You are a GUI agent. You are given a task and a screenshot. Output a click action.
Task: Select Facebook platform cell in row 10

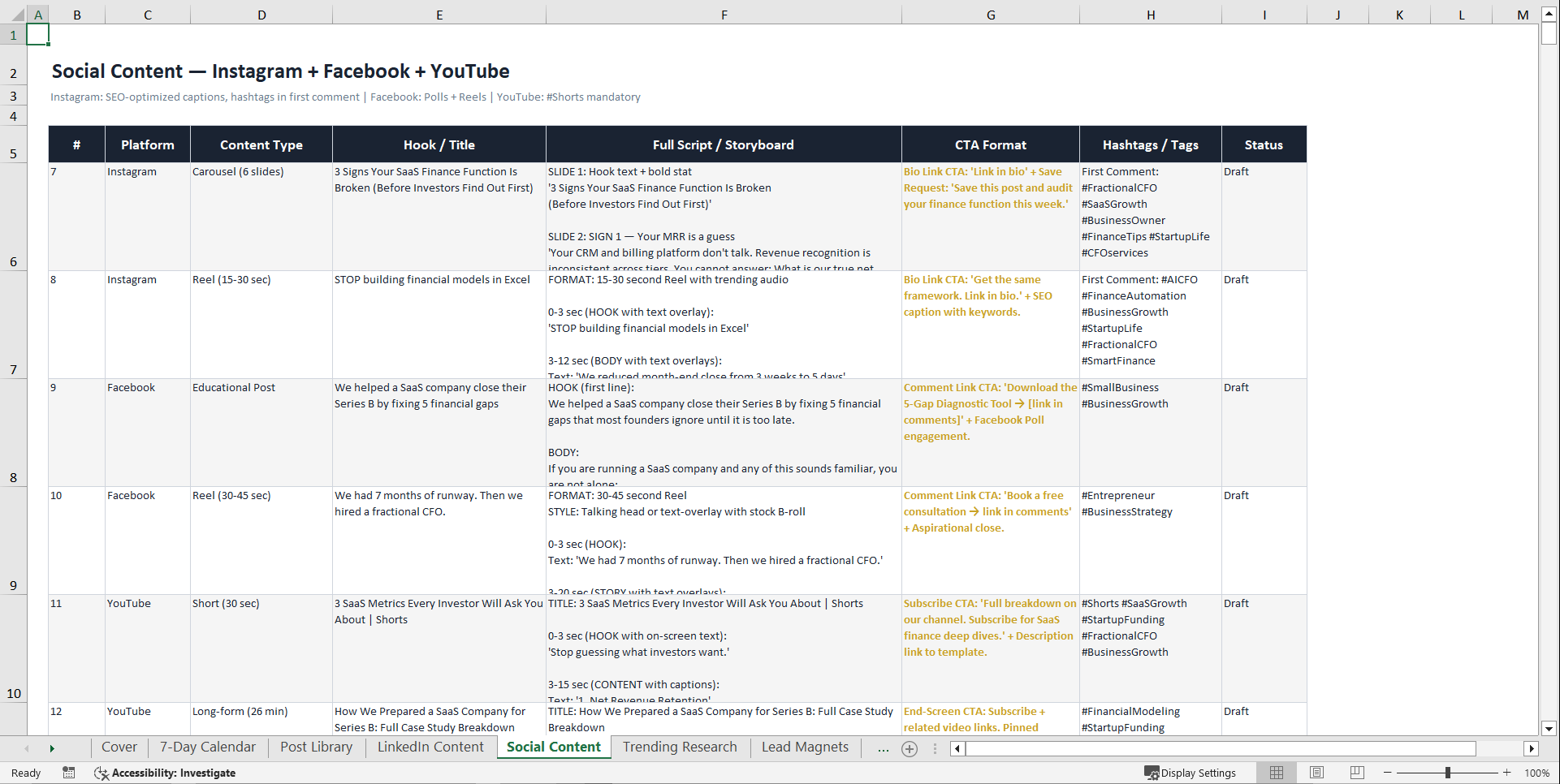pyautogui.click(x=148, y=541)
